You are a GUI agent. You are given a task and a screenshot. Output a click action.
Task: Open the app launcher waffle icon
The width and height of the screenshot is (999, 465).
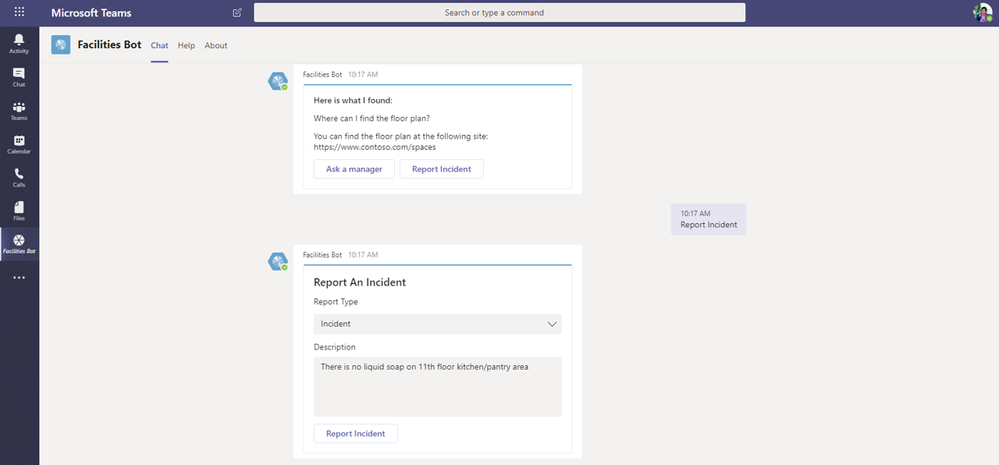(x=19, y=12)
